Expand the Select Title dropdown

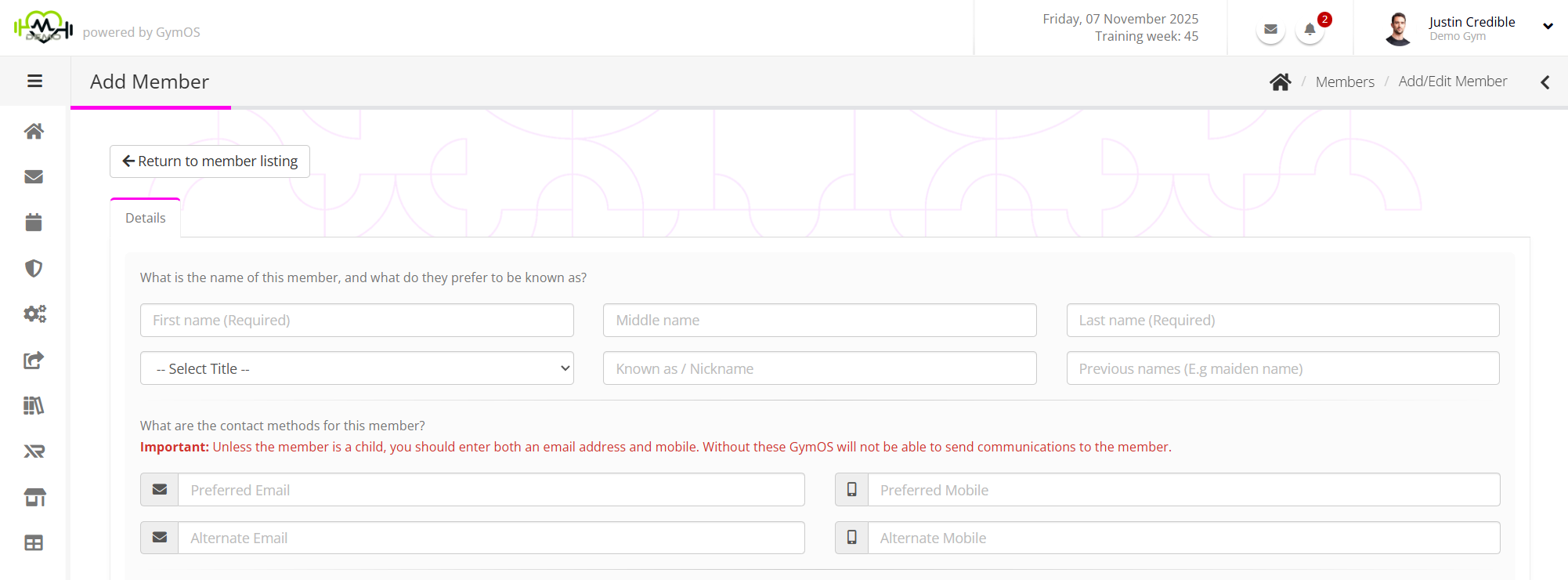[x=356, y=368]
